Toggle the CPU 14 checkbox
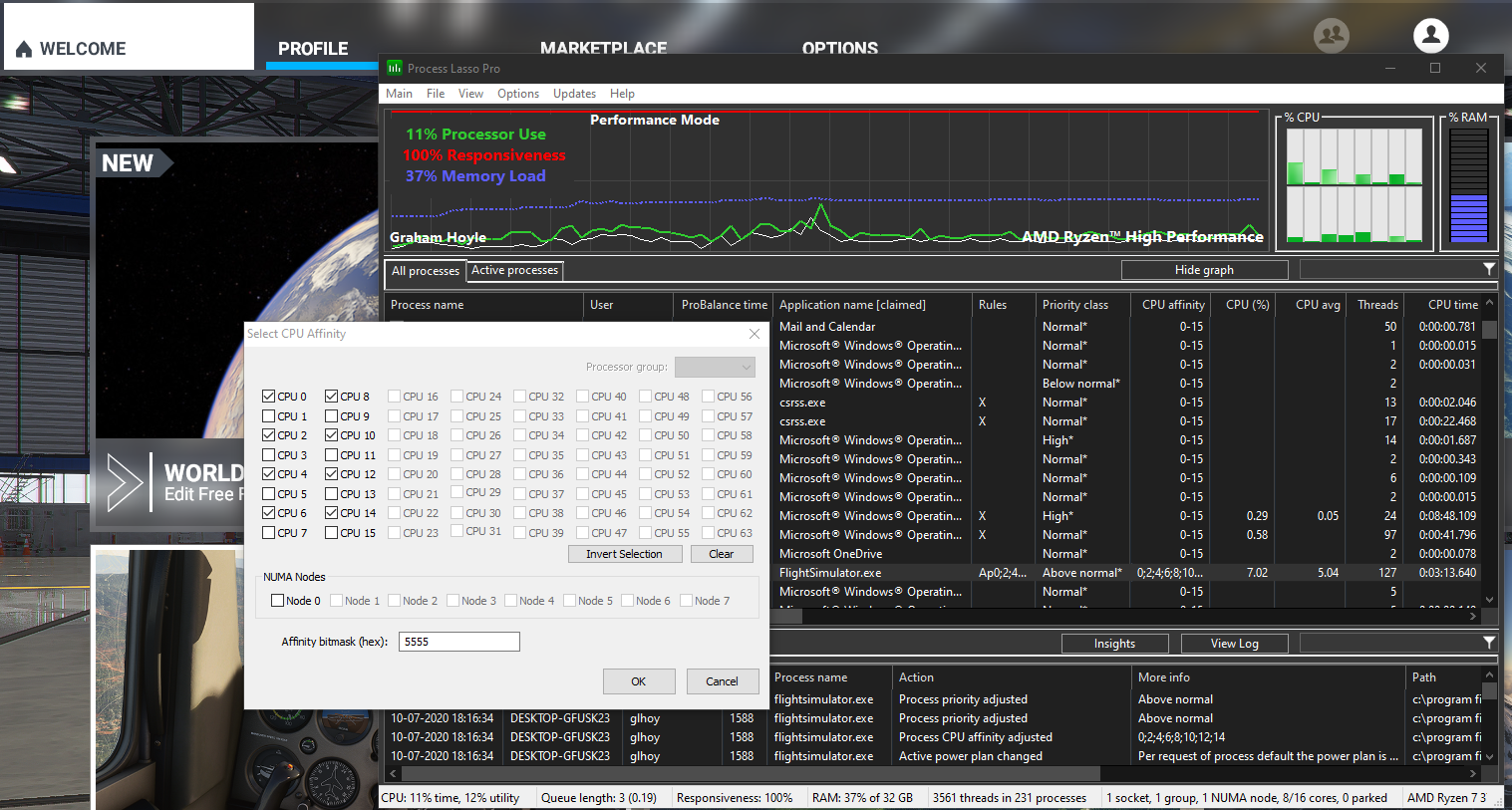The width and height of the screenshot is (1512, 810). 332,513
